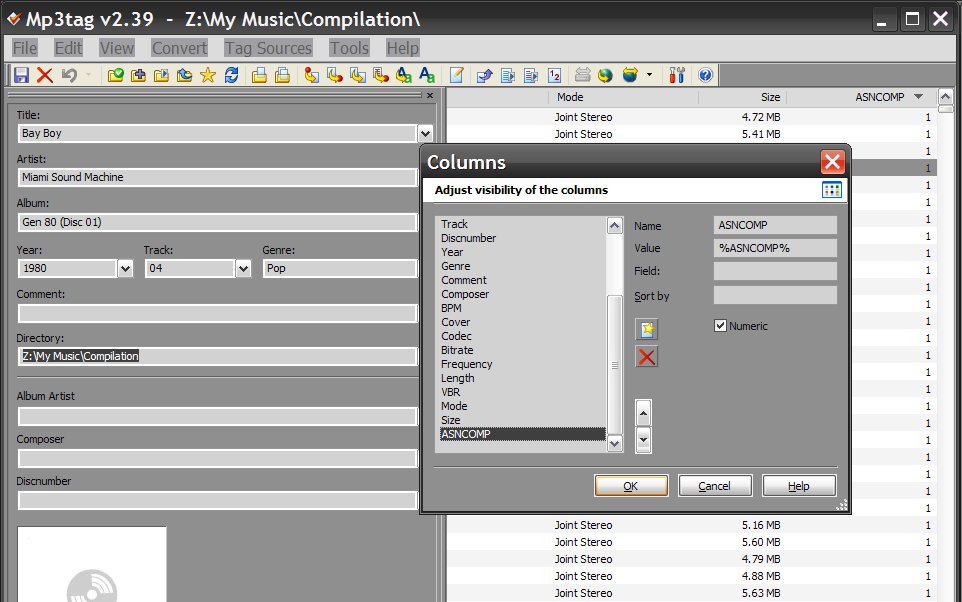
Task: Save tag with the floppy disk icon
Action: coord(21,75)
